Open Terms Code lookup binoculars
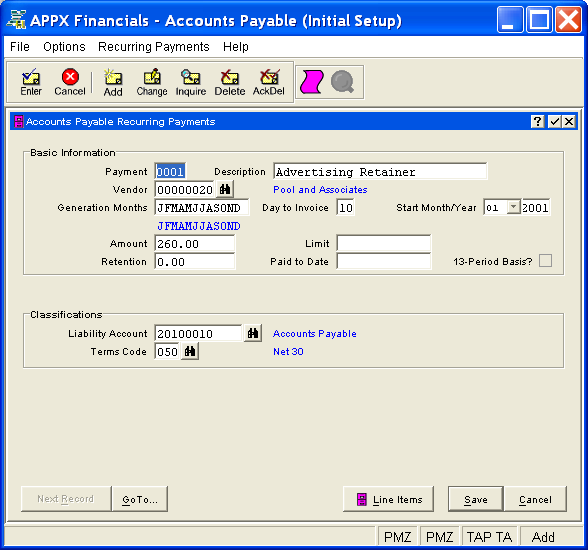588x550 pixels. tap(190, 351)
